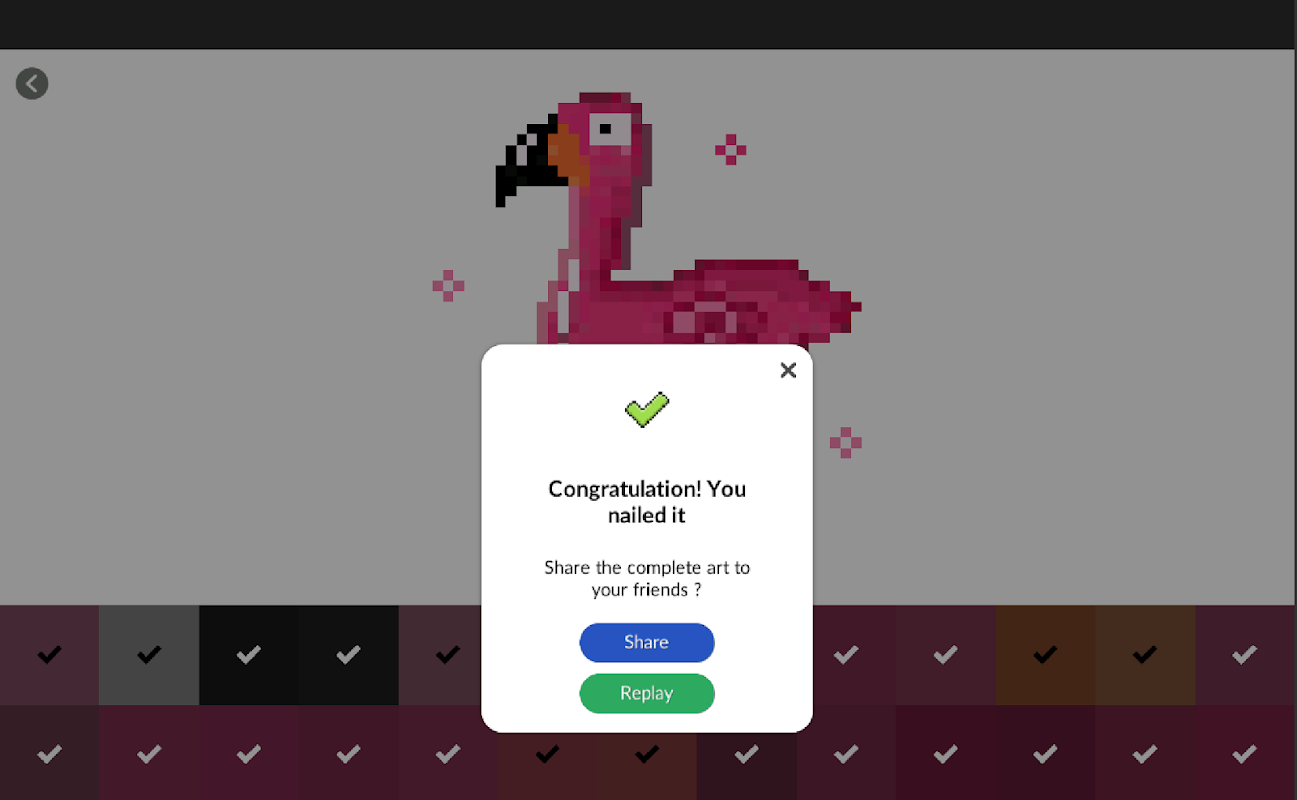Viewport: 1297px width, 800px height.
Task: Pick the bottom-right crimson swatch
Action: [1245, 753]
